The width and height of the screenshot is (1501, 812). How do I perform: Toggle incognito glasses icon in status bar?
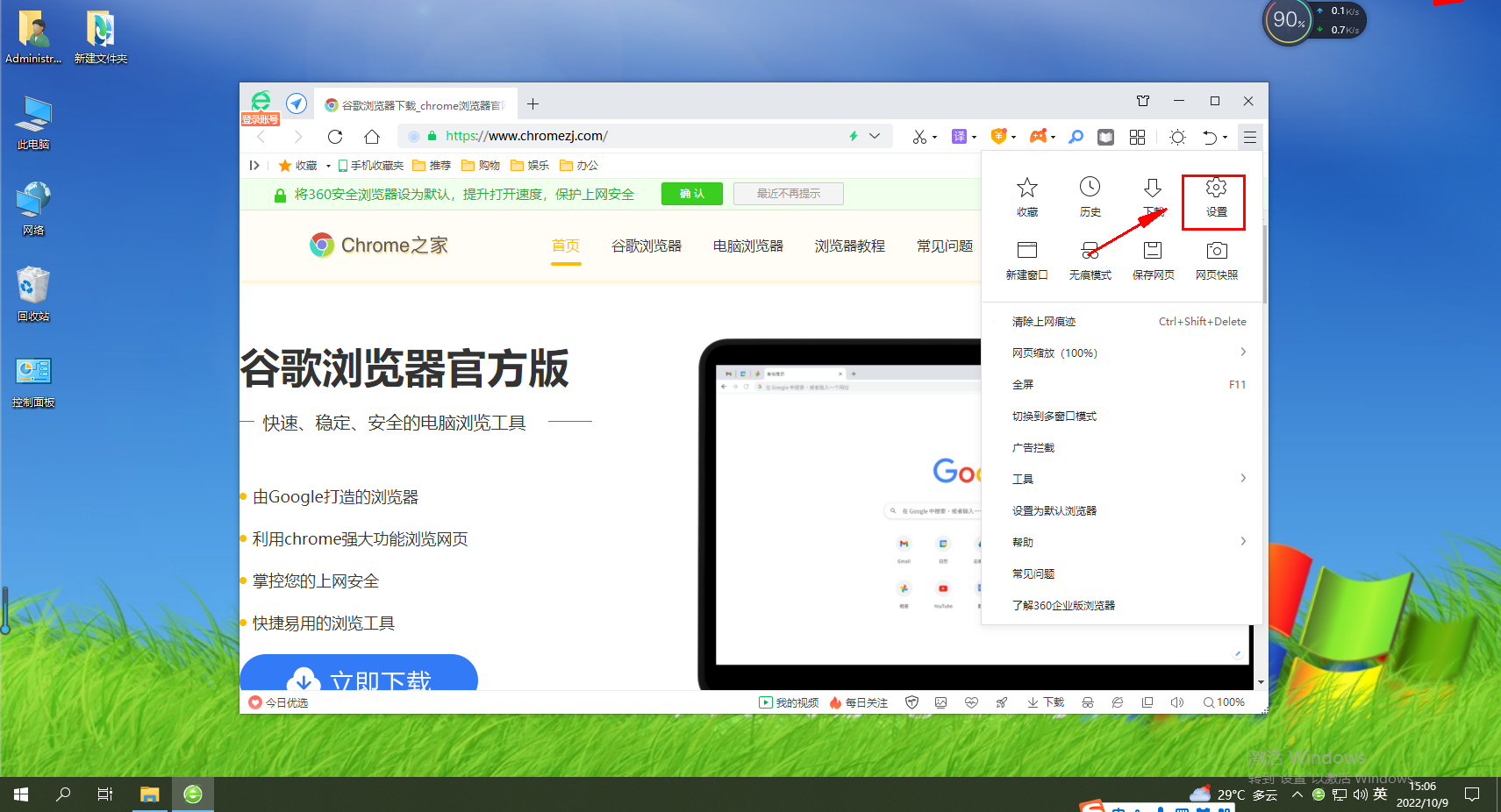(1088, 702)
